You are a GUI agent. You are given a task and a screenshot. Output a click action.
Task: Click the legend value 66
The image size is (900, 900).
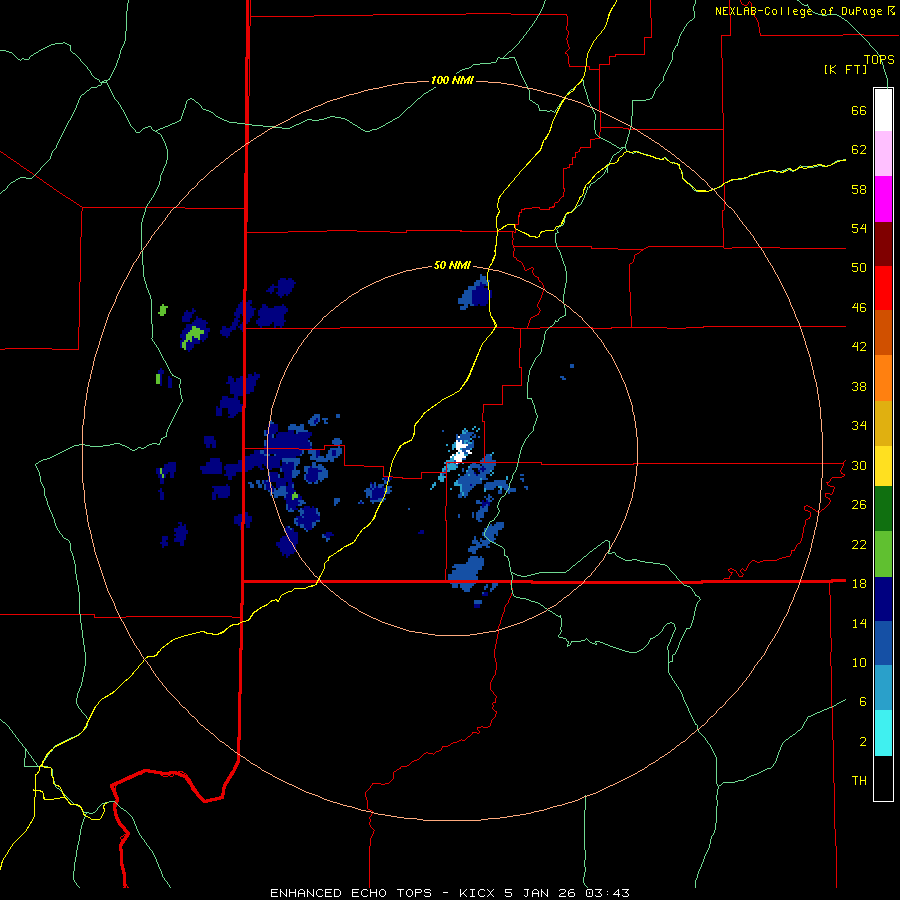859,110
